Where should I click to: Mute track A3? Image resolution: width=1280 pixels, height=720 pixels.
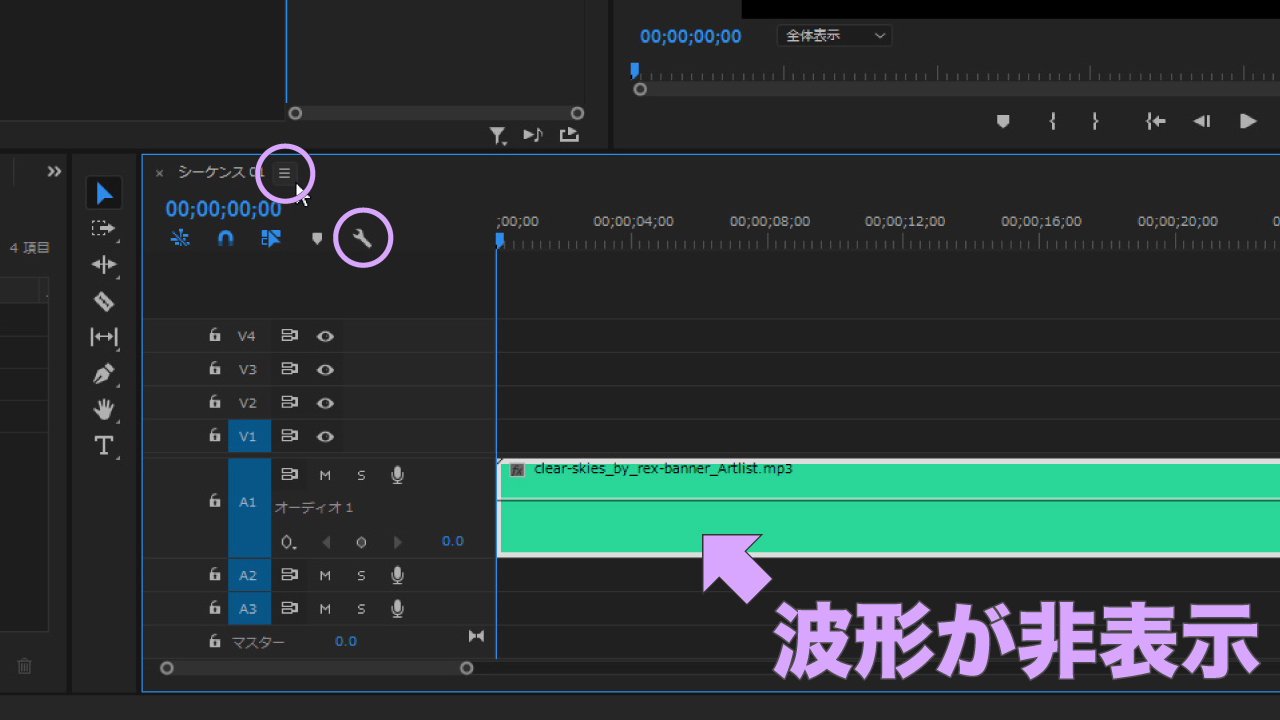point(325,608)
